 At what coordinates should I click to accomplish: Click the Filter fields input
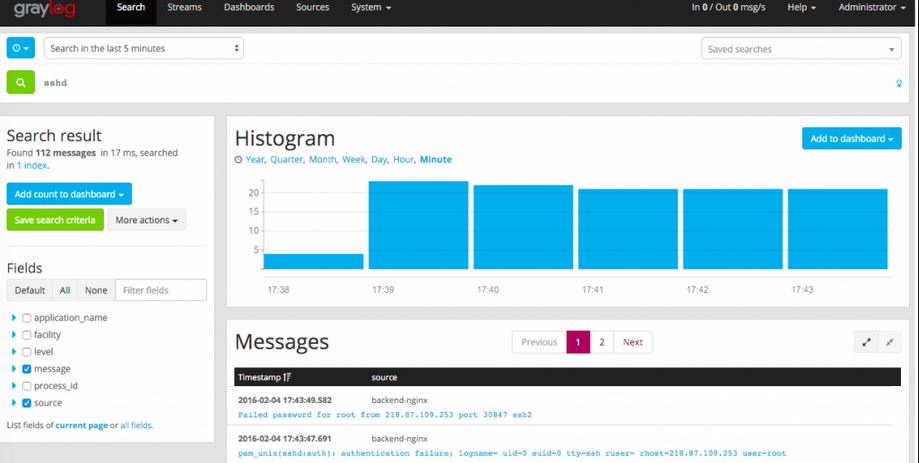pos(161,290)
